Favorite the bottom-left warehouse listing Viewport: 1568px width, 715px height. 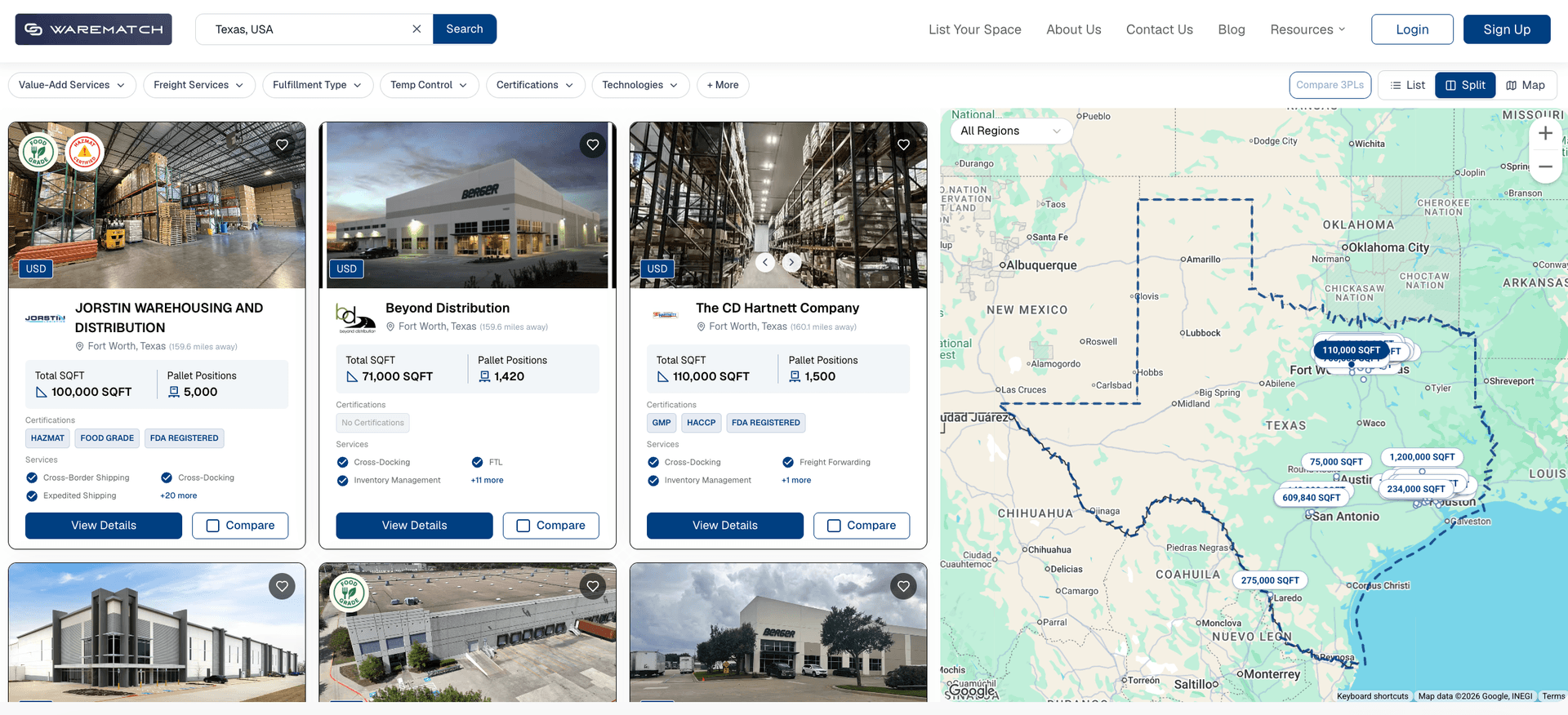282,586
